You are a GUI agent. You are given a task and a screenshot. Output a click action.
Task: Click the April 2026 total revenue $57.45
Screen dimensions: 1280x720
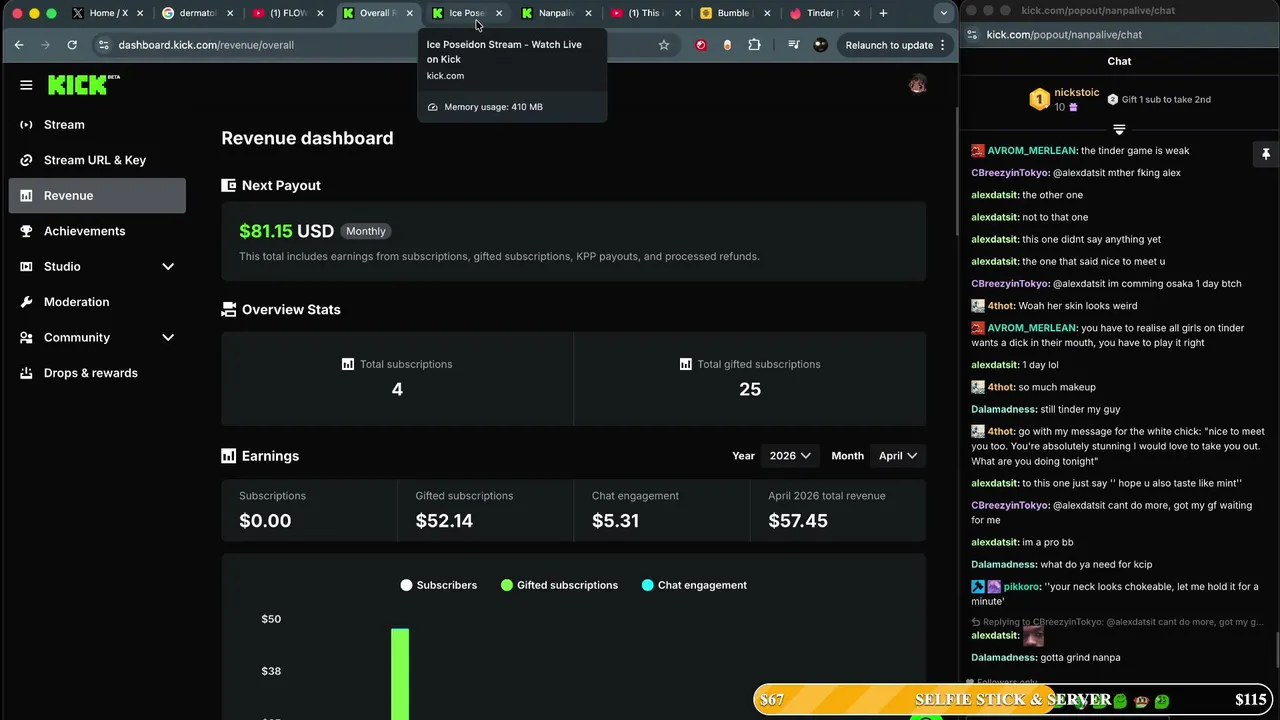coord(797,521)
